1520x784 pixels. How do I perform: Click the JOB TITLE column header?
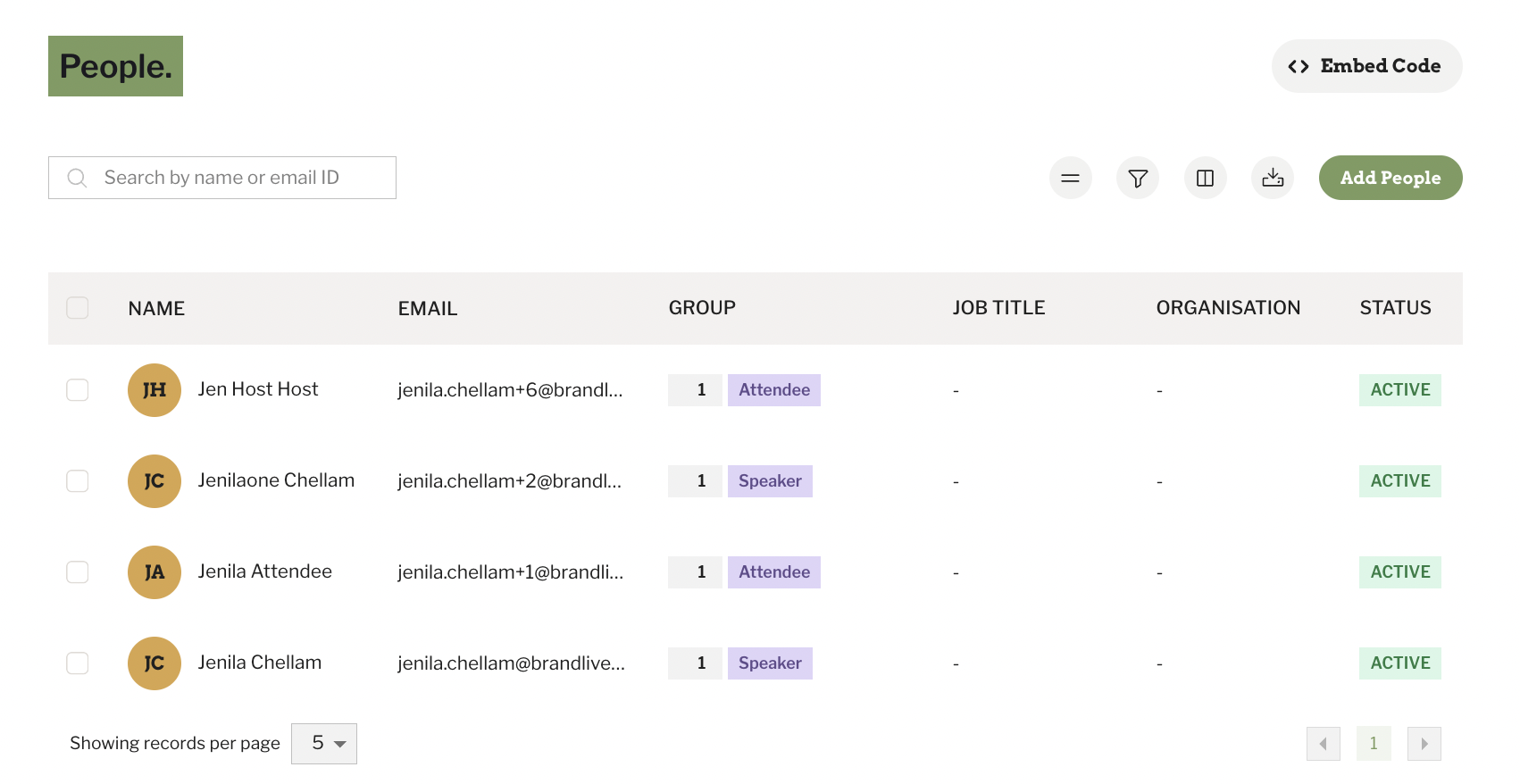[x=998, y=308]
